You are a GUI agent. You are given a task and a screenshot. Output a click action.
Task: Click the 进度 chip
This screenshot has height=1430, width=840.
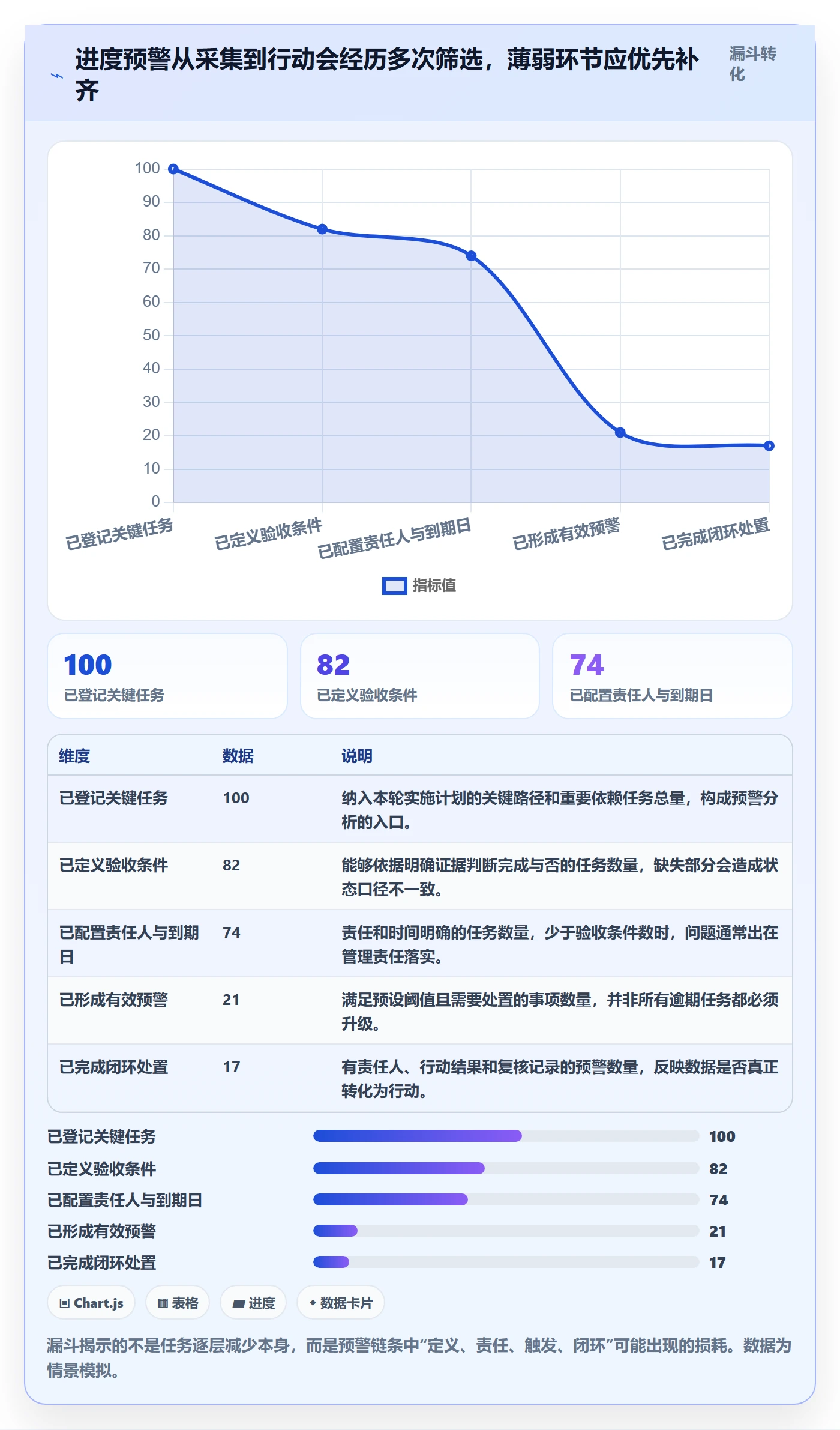(x=253, y=1303)
